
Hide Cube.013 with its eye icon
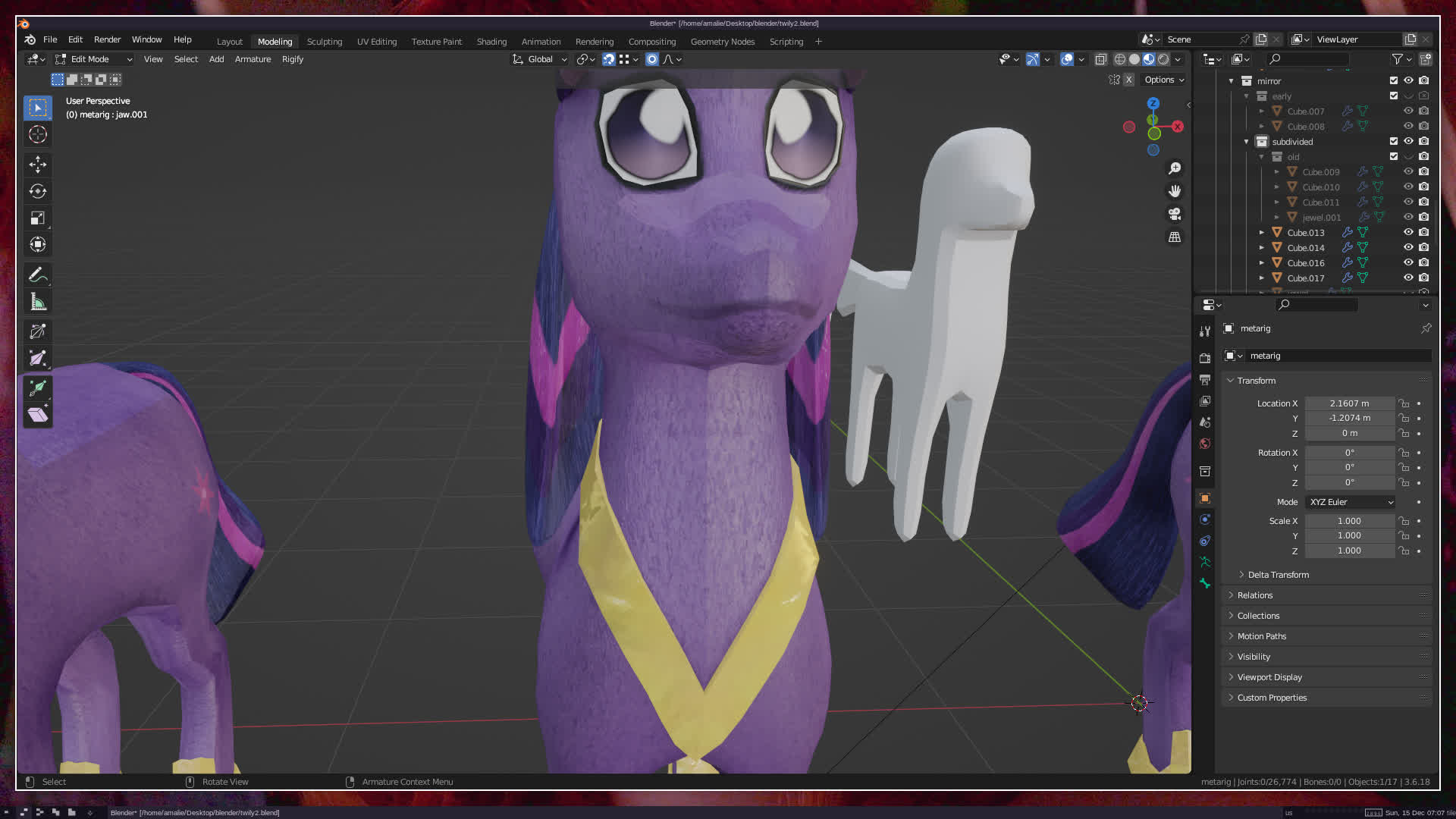pos(1408,233)
